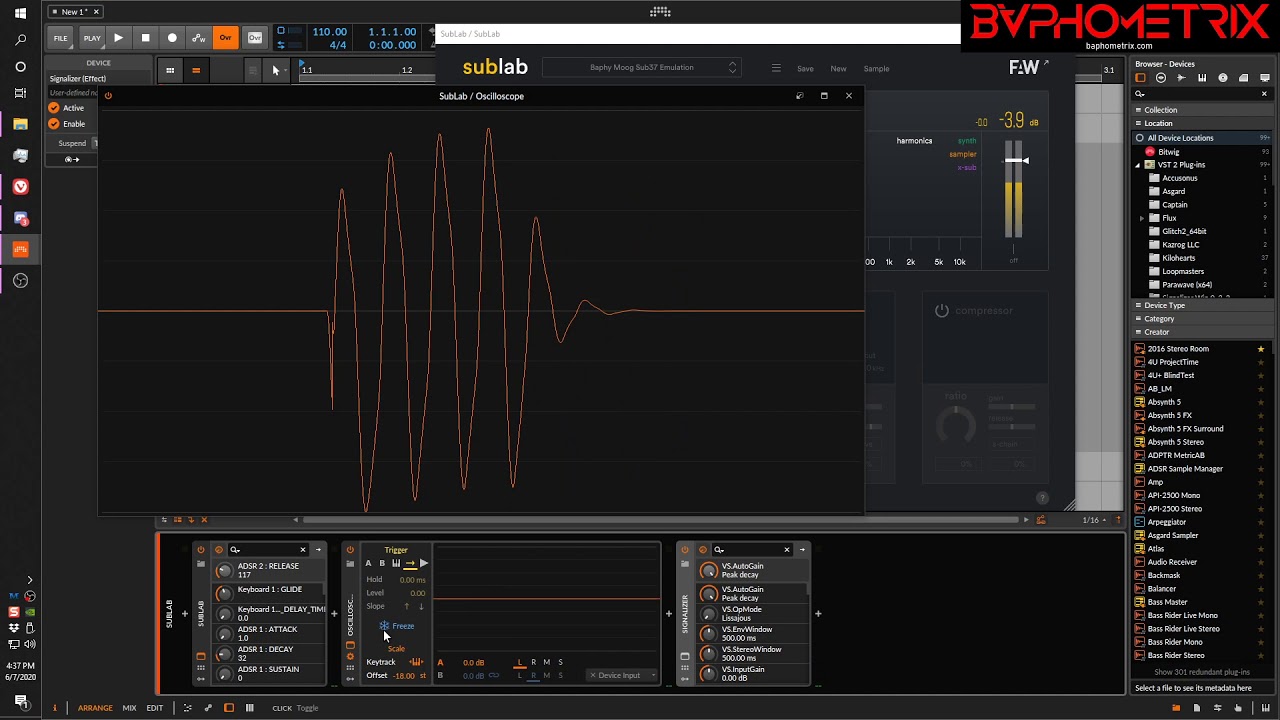Screen dimensions: 1280x720
Task: Adjust the ADSR 2 : RELEASE knob
Action: tap(224, 571)
